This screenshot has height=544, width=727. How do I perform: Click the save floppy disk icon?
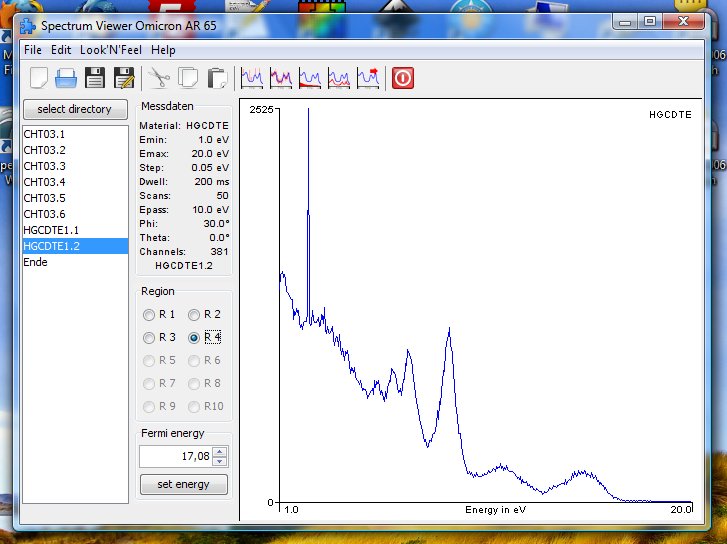tap(95, 77)
